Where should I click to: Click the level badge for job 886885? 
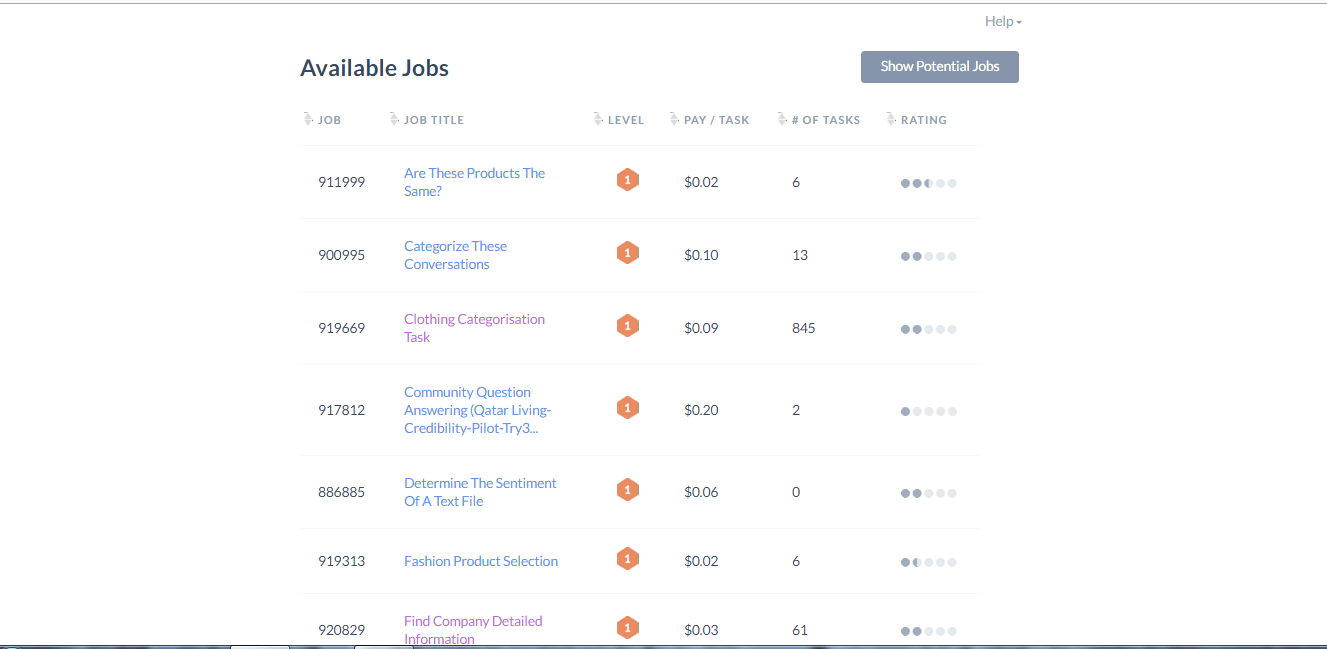pos(627,491)
